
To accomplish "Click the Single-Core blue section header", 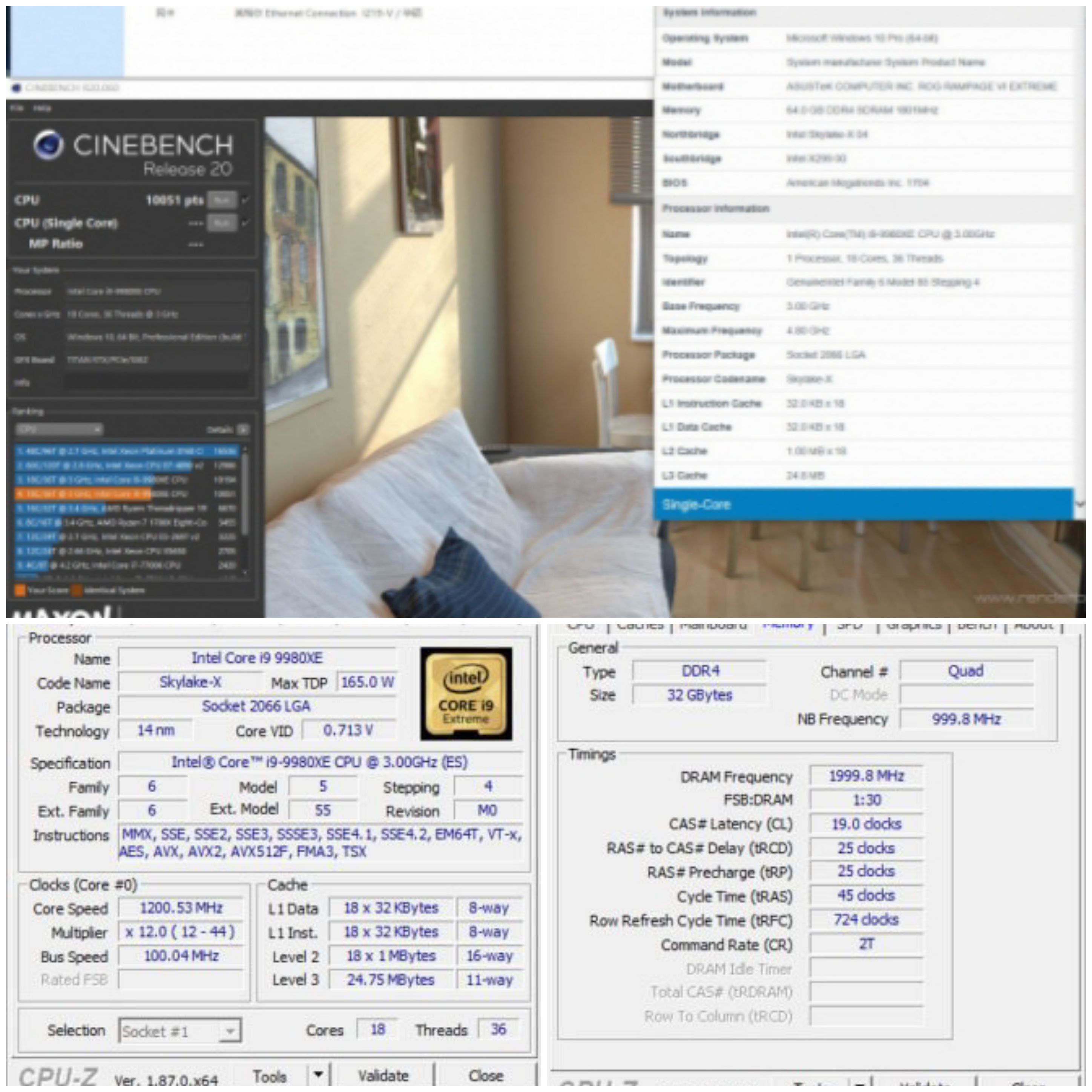I will (863, 504).
